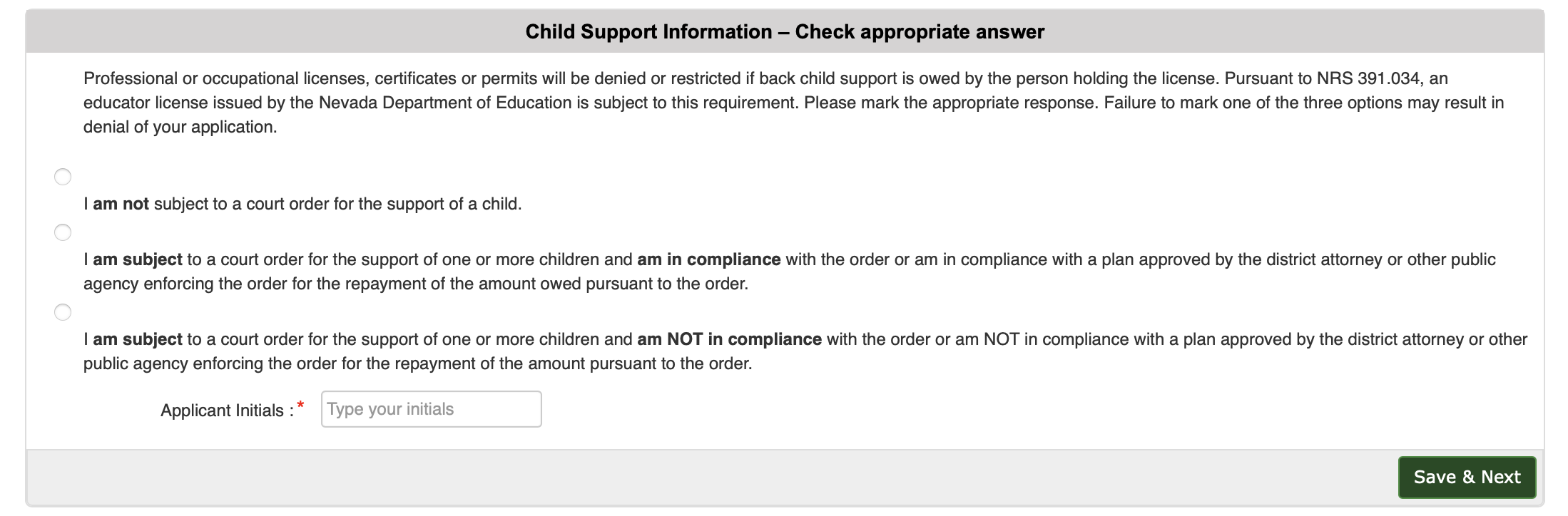The image size is (1568, 516).
Task: Click the NRS 391.034 instruction paragraph
Action: (785, 102)
